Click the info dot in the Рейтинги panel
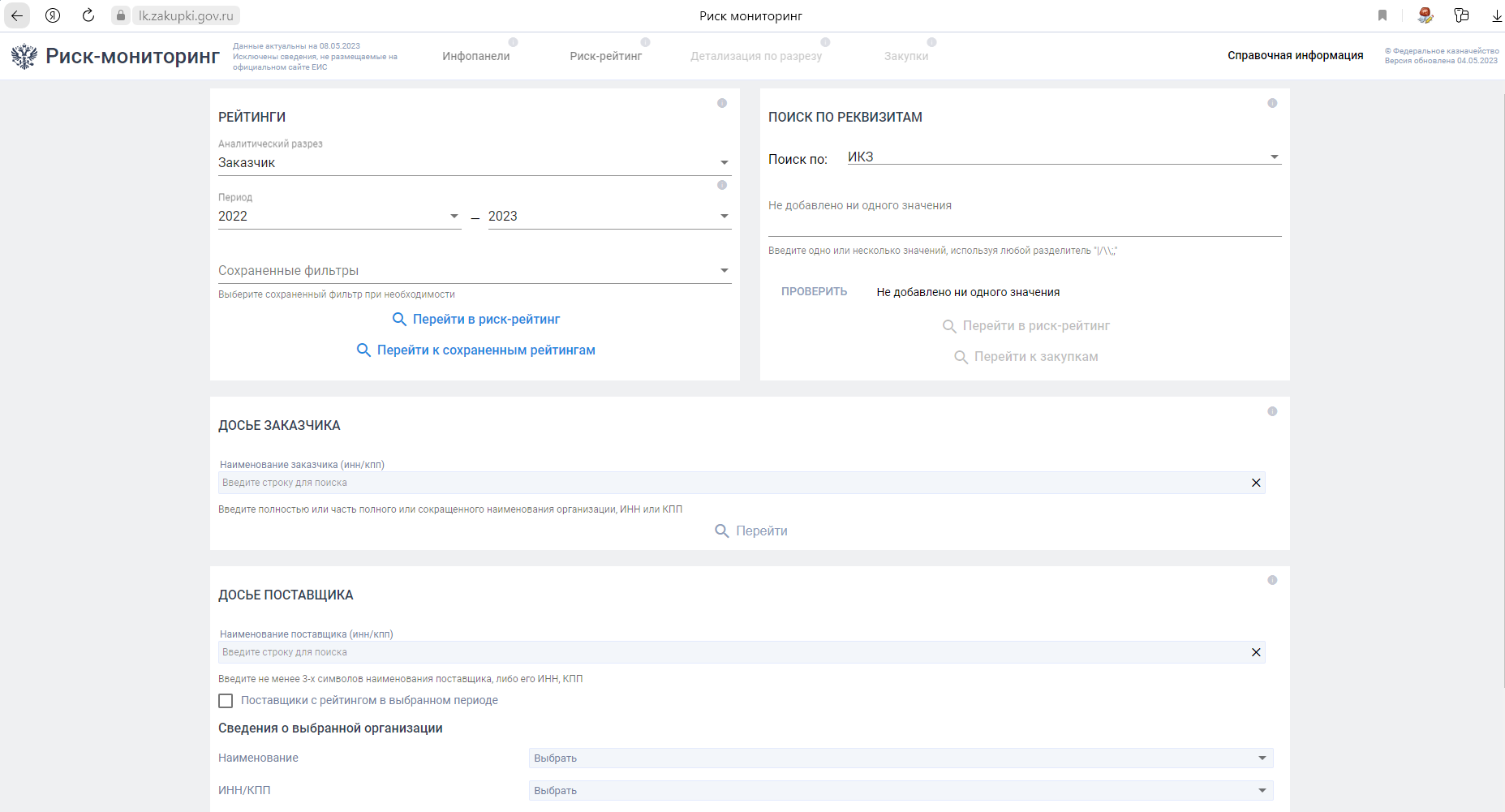The height and width of the screenshot is (812, 1505). 722,103
